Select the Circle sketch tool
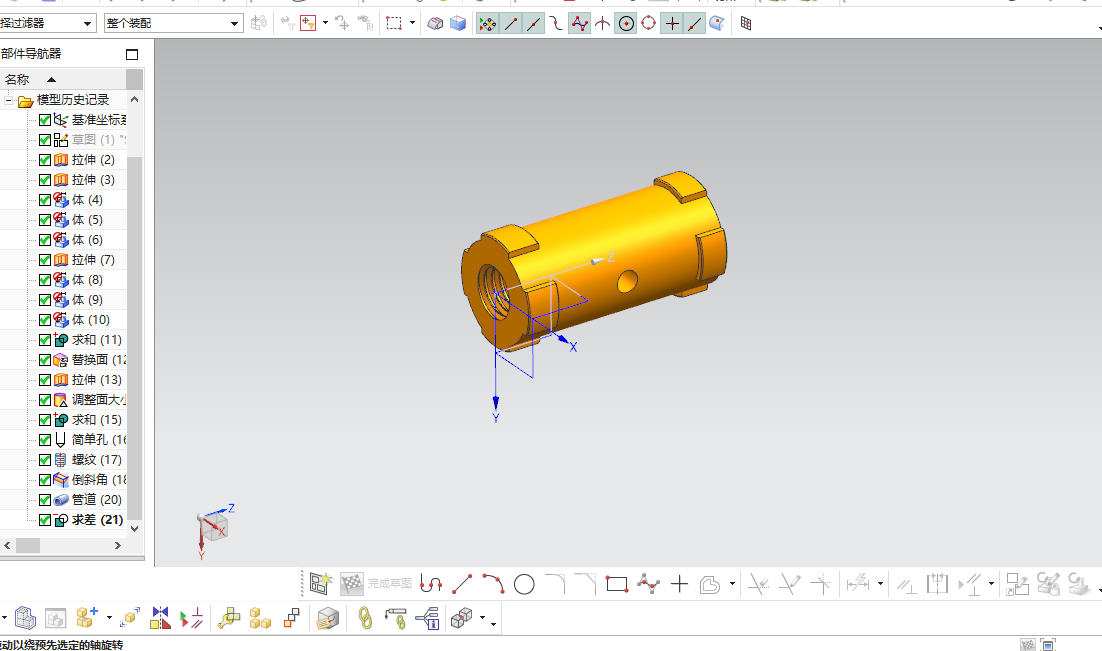 coord(524,584)
